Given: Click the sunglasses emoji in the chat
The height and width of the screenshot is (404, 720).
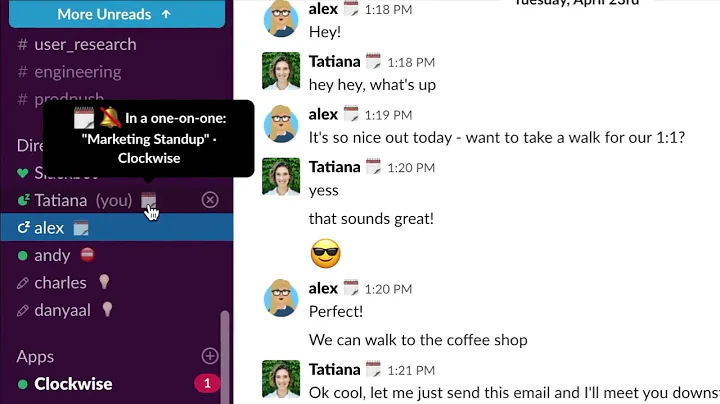Looking at the screenshot, I should pos(325,253).
